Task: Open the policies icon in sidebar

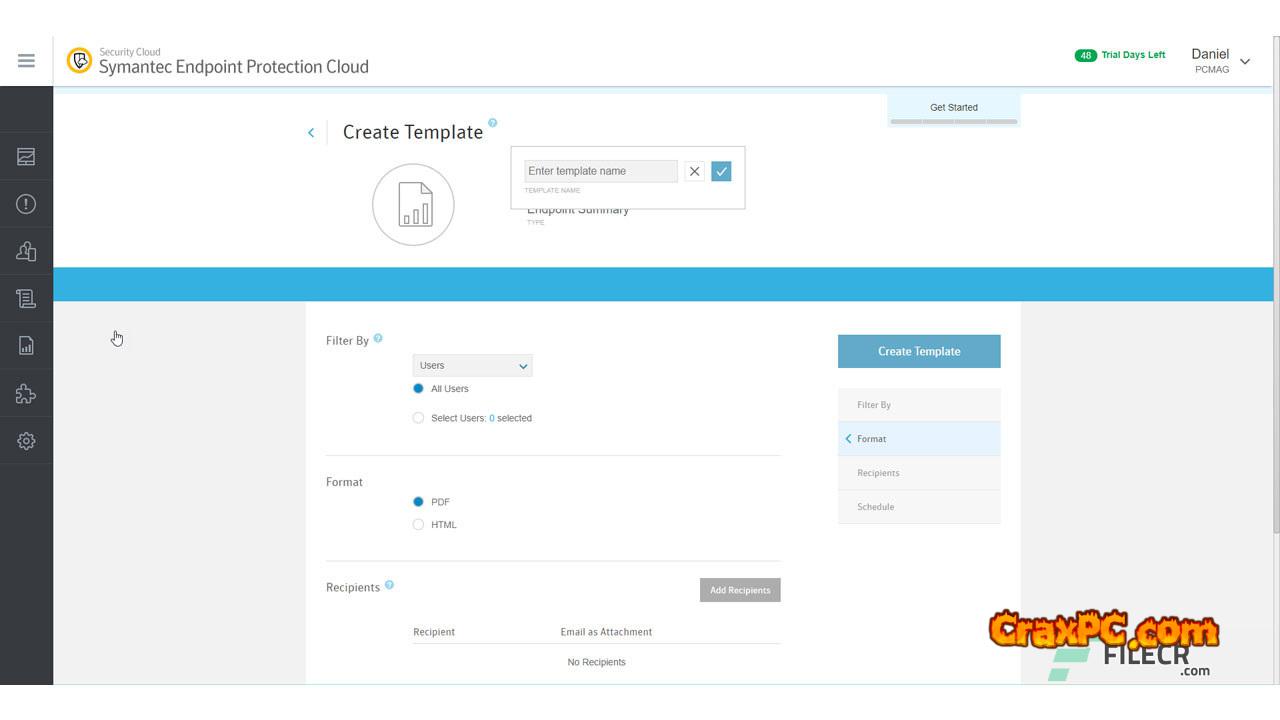Action: pyautogui.click(x=26, y=298)
